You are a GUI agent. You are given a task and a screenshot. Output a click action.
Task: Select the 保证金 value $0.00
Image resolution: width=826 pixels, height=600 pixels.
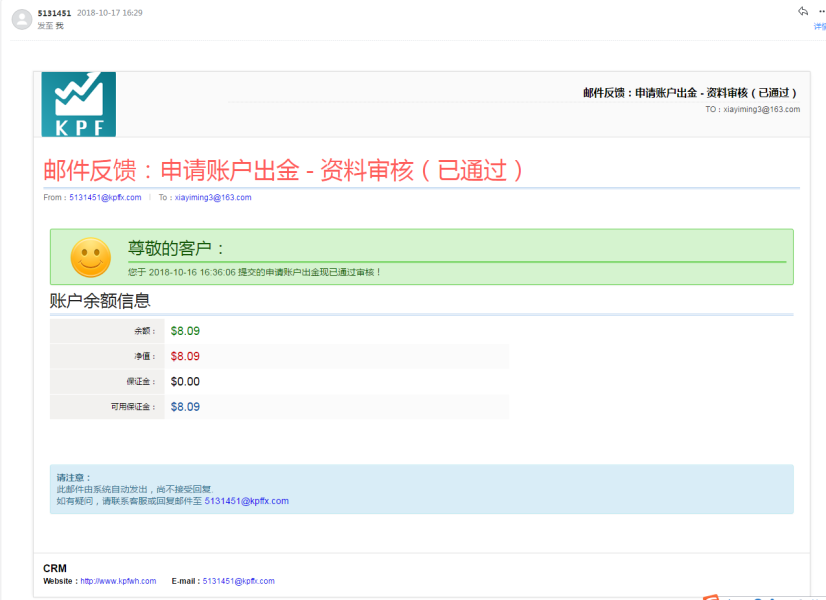click(185, 382)
